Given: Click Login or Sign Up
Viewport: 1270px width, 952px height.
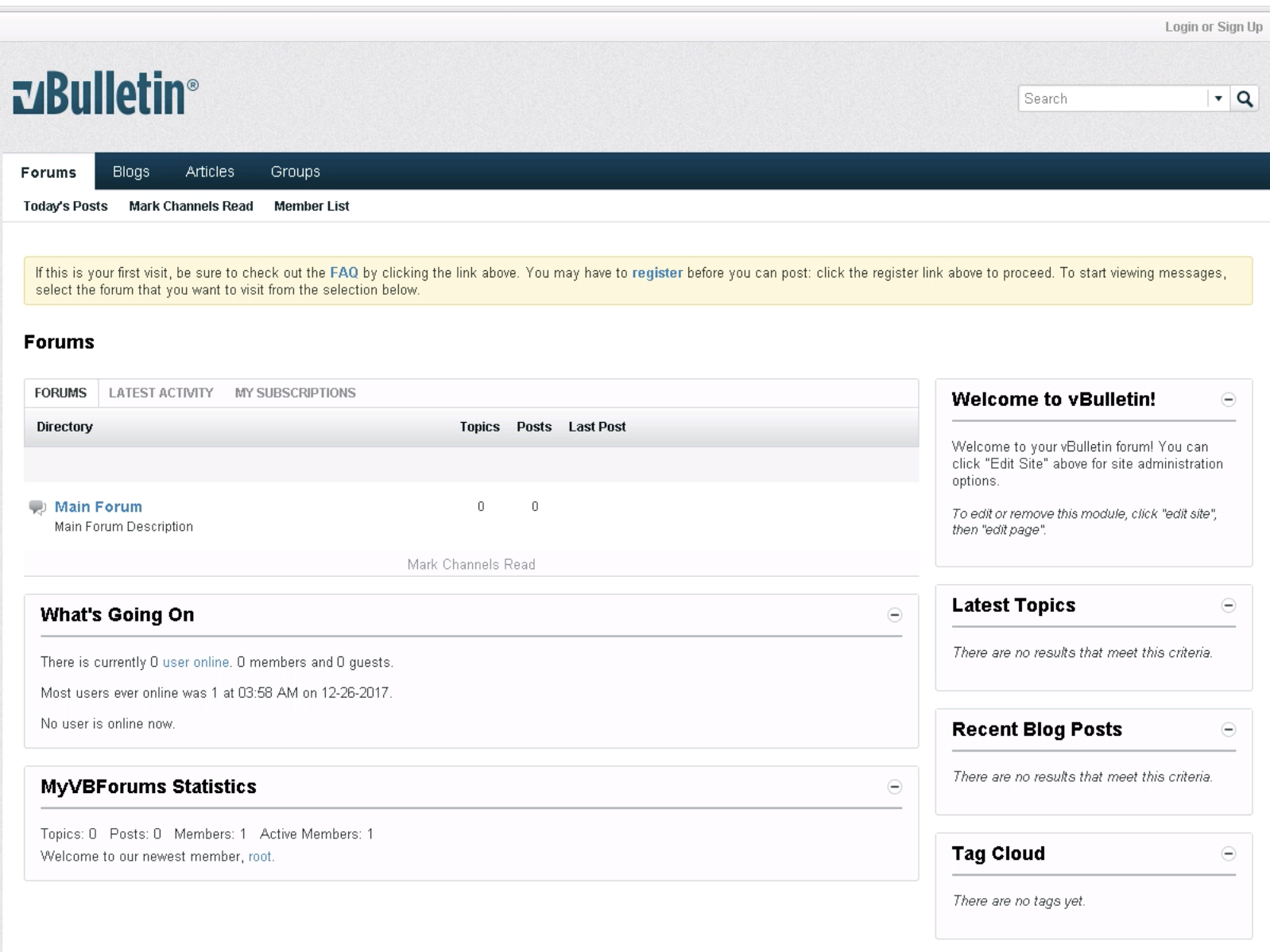Looking at the screenshot, I should point(1214,27).
